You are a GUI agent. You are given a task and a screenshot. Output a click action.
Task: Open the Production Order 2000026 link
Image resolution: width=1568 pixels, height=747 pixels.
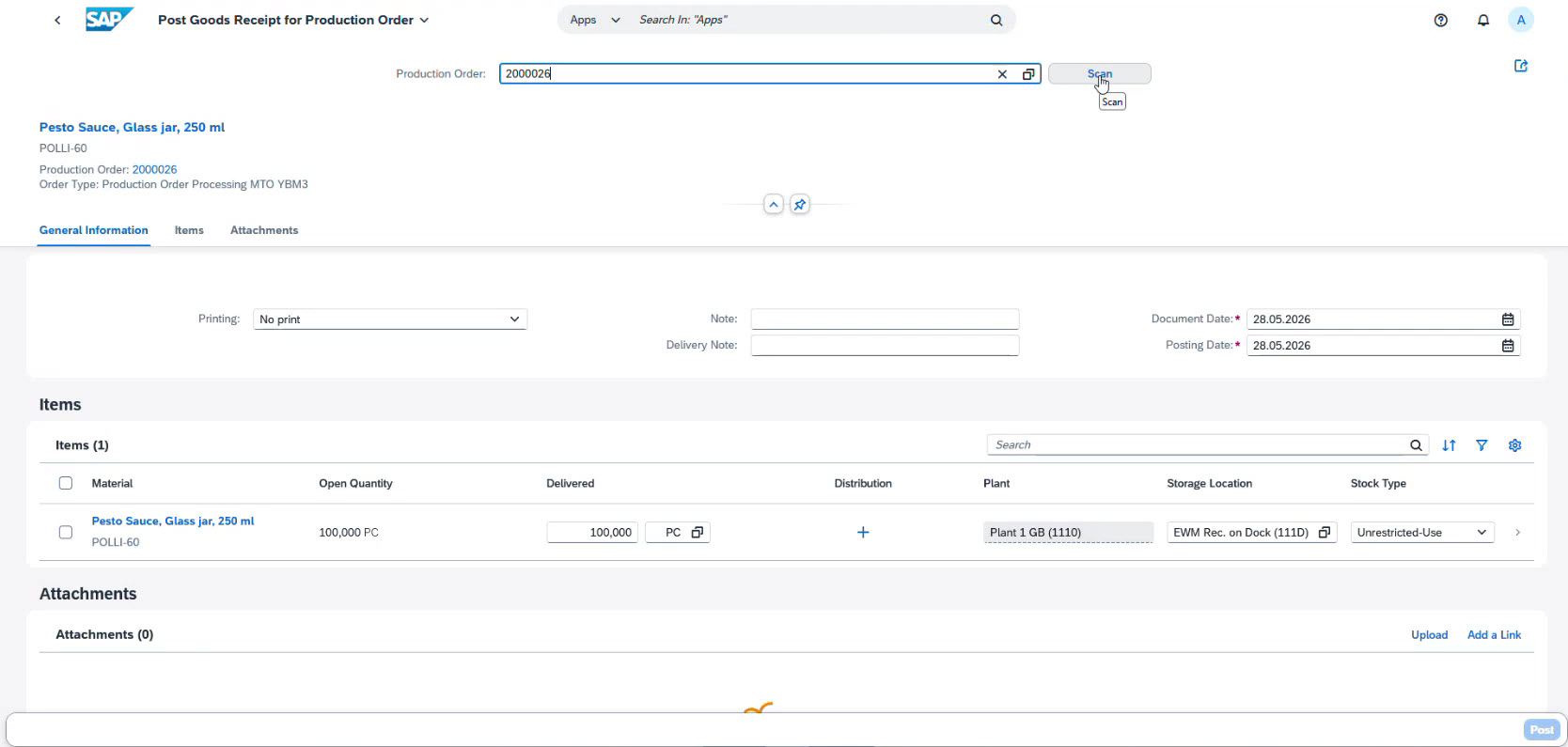coord(154,170)
